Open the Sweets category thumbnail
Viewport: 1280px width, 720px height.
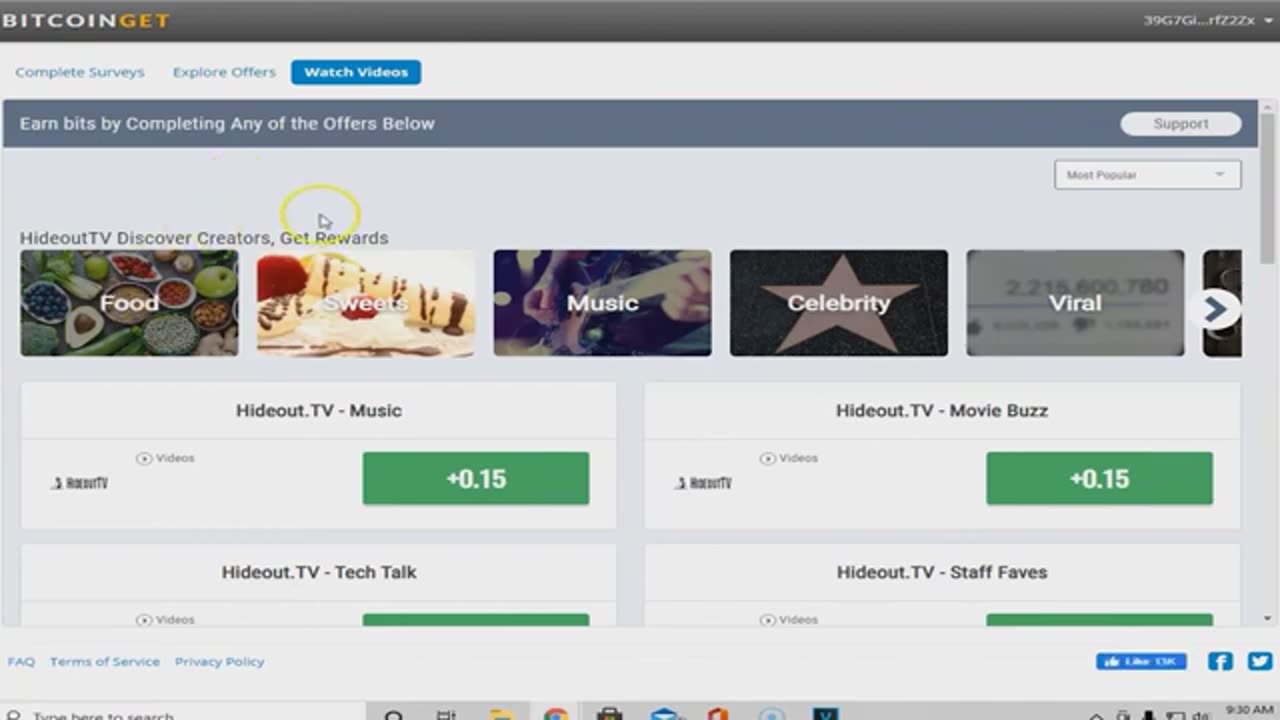tap(366, 303)
